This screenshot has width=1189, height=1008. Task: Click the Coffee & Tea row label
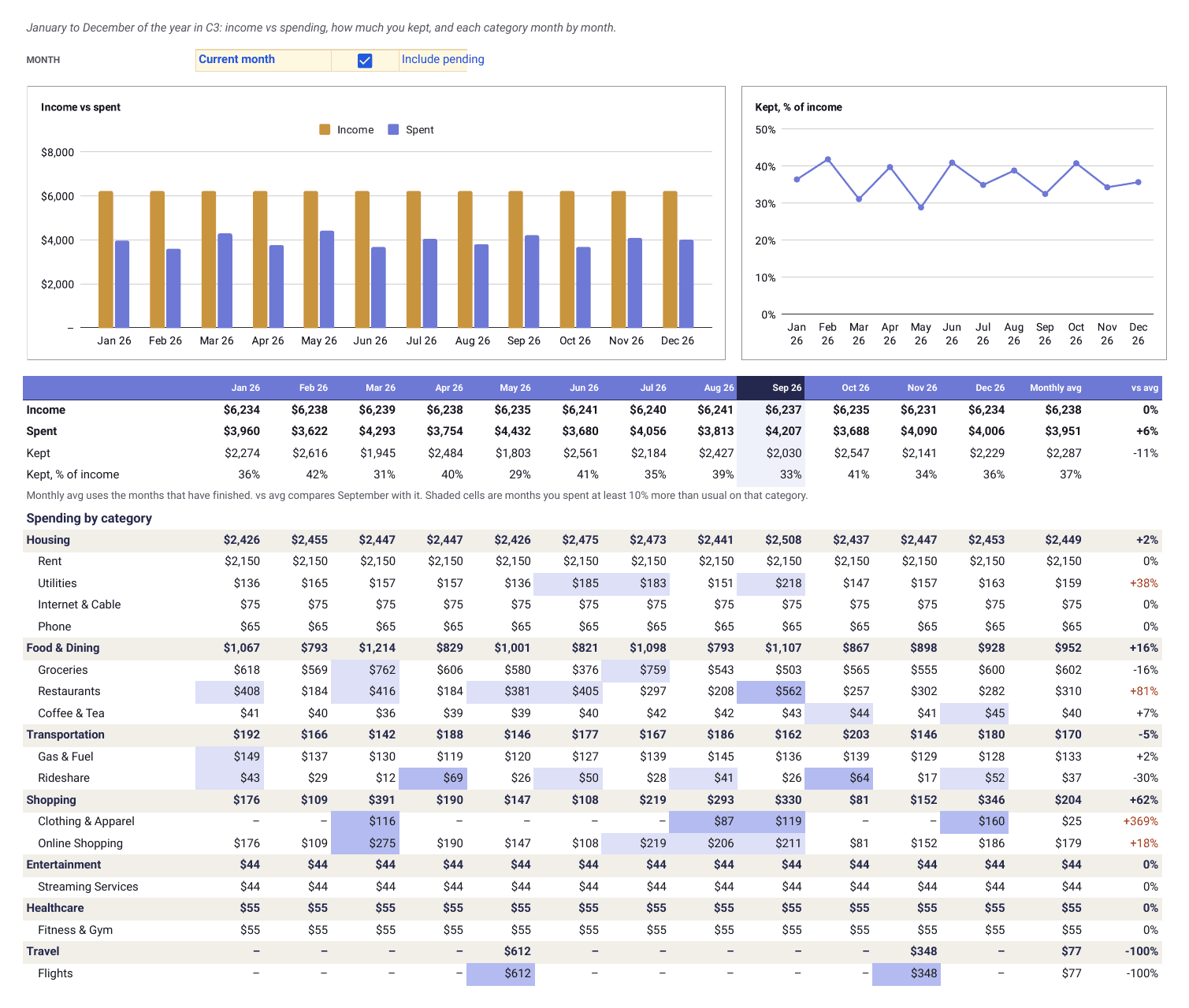71,713
